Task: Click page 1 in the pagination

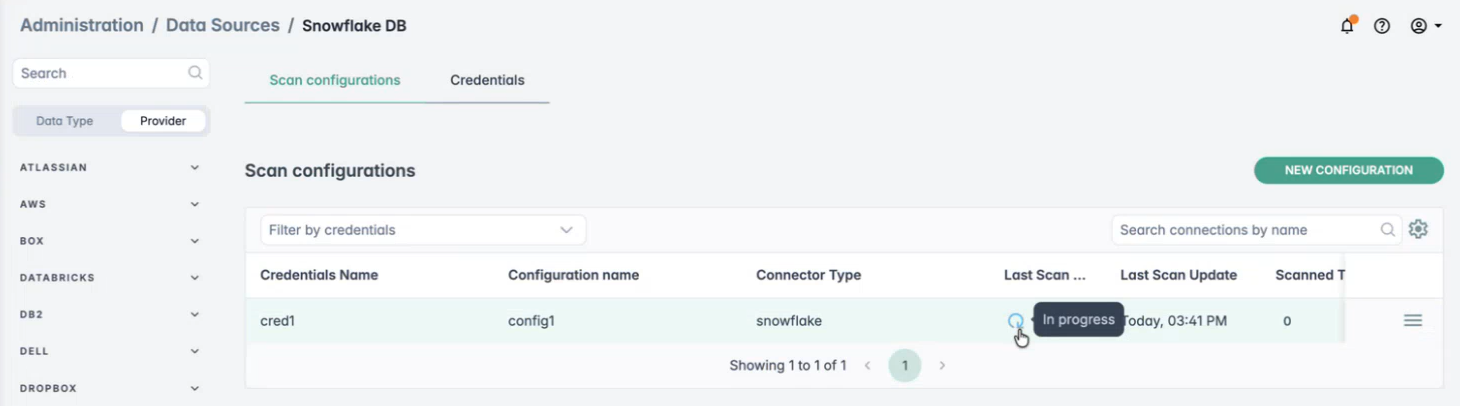Action: (x=905, y=366)
